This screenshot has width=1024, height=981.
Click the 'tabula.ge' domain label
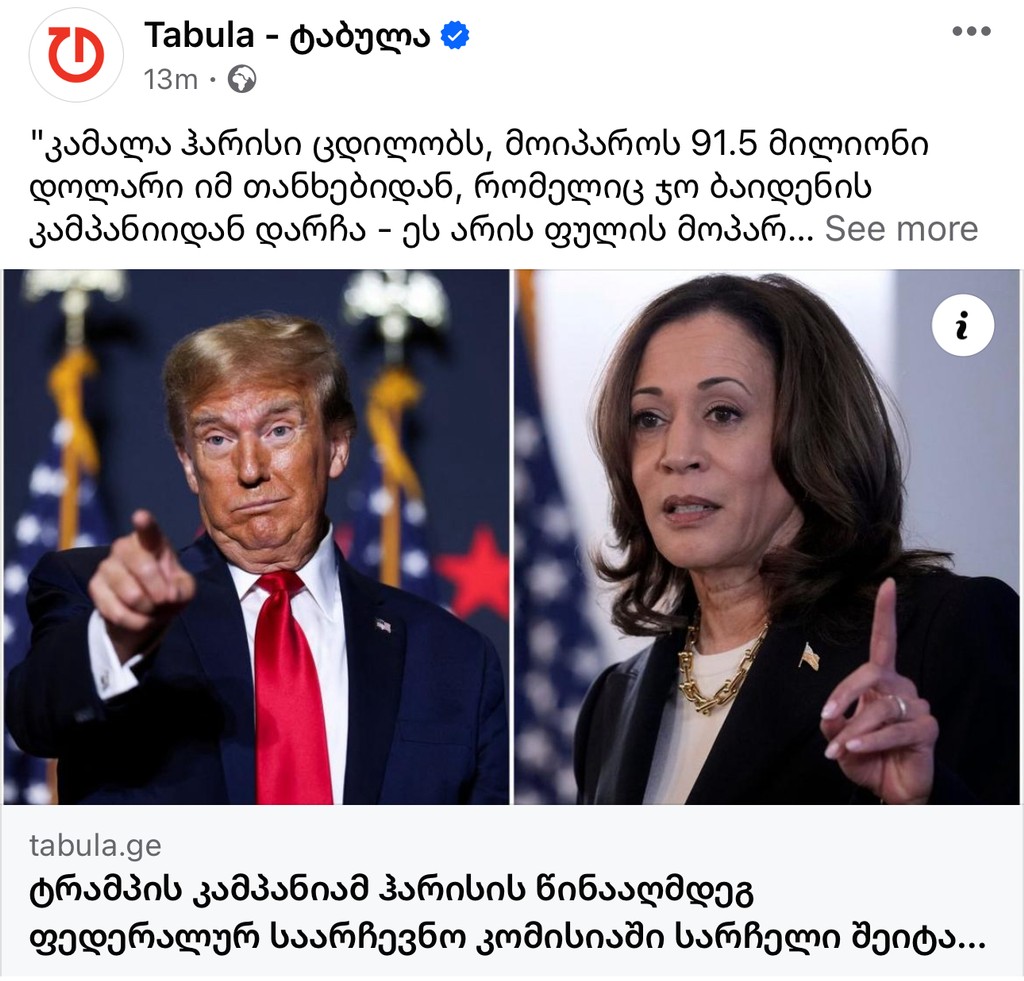pyautogui.click(x=95, y=845)
